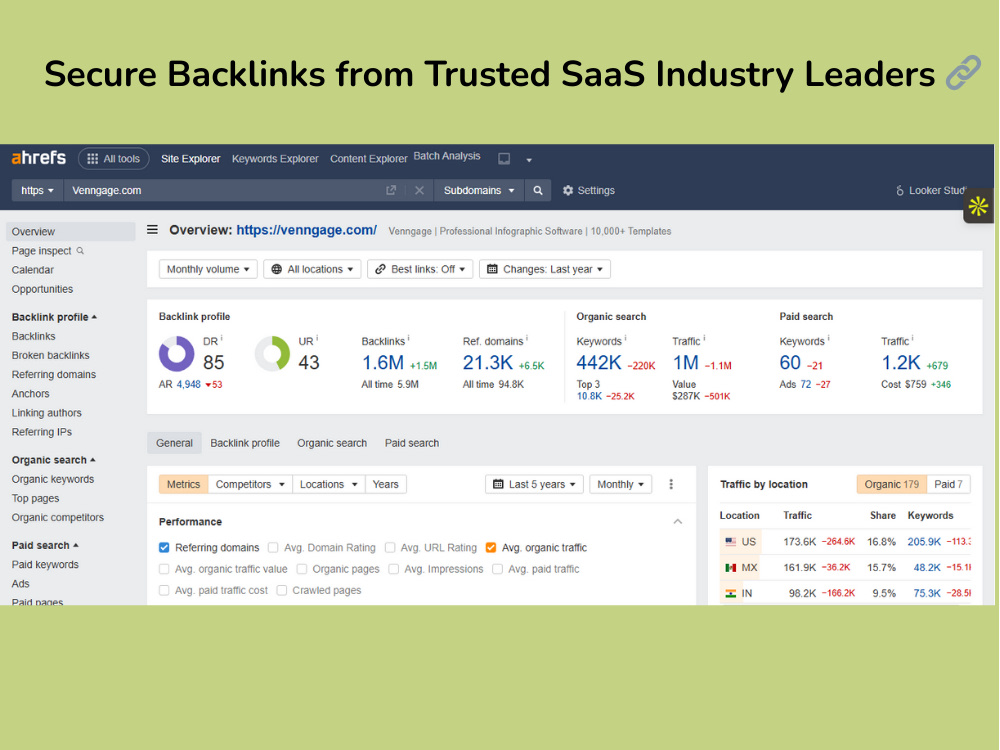The image size is (1000, 750).
Task: Open chart options three-dot menu
Action: (x=671, y=485)
